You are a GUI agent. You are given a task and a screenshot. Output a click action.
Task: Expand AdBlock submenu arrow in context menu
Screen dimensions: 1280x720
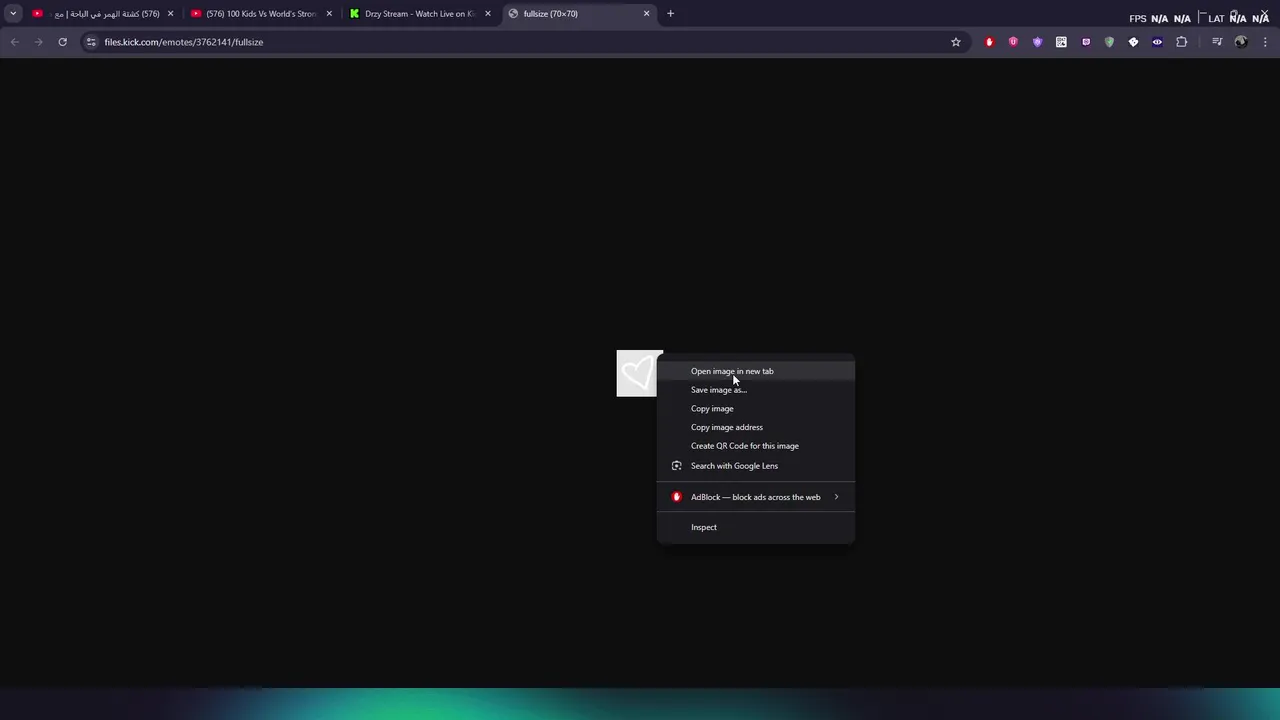point(836,497)
